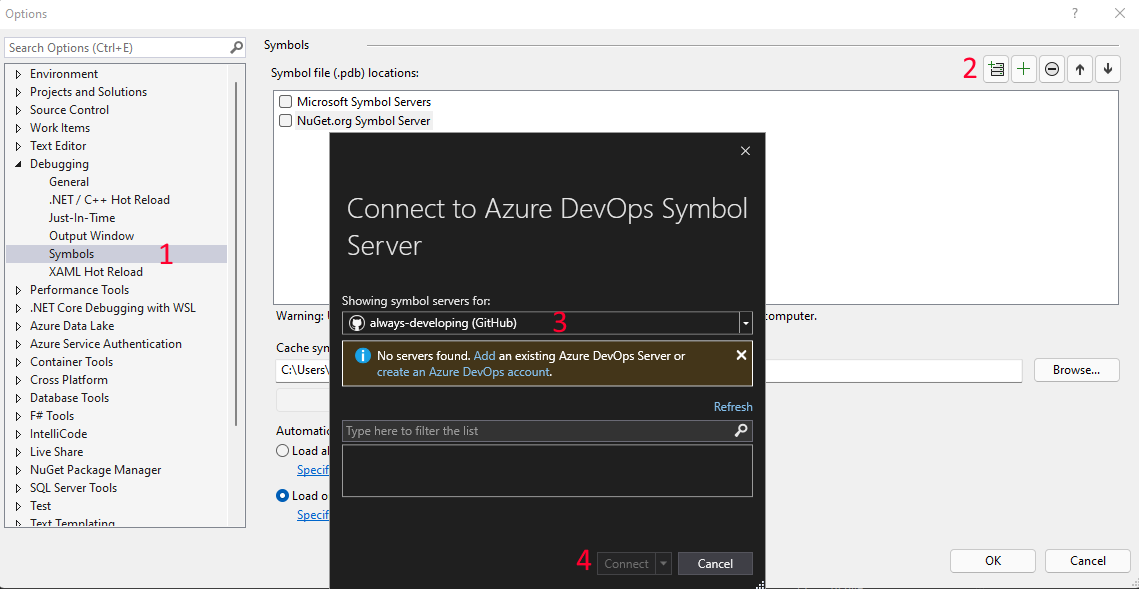
Task: Select Azure Service Authentication tree item
Action: pos(106,344)
